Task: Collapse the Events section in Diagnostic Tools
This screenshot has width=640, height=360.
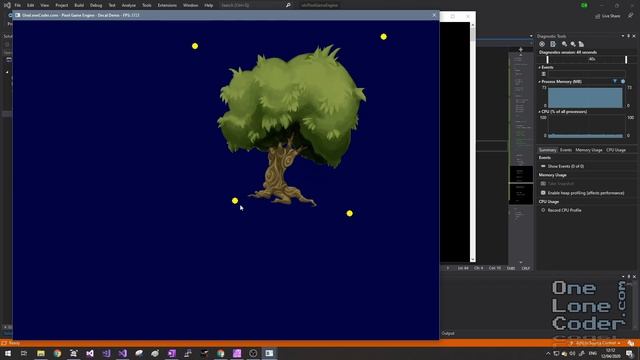Action: 540,67
